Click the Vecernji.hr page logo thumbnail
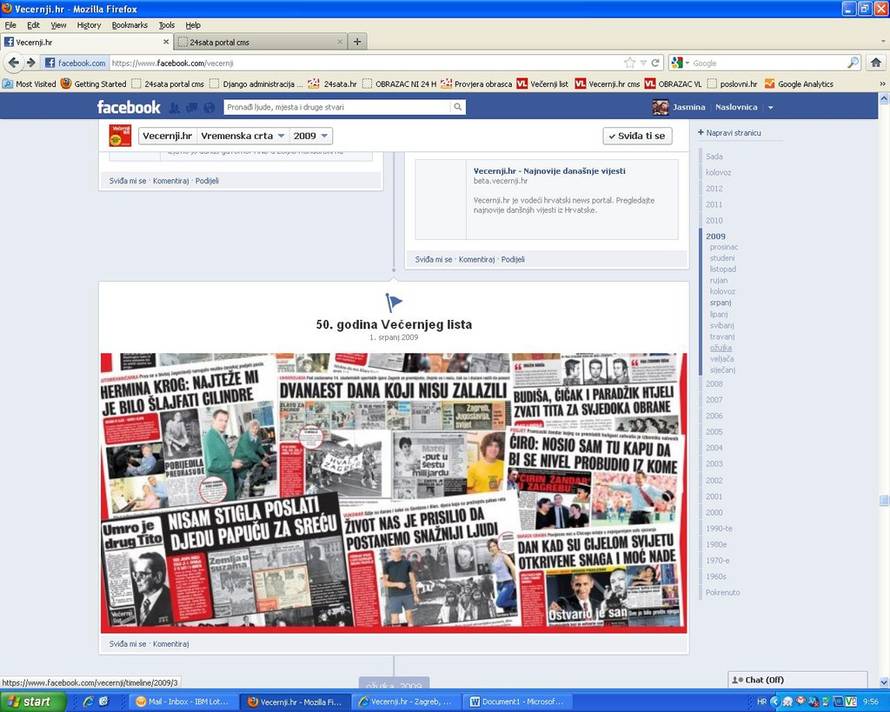This screenshot has height=712, width=890. [120, 135]
